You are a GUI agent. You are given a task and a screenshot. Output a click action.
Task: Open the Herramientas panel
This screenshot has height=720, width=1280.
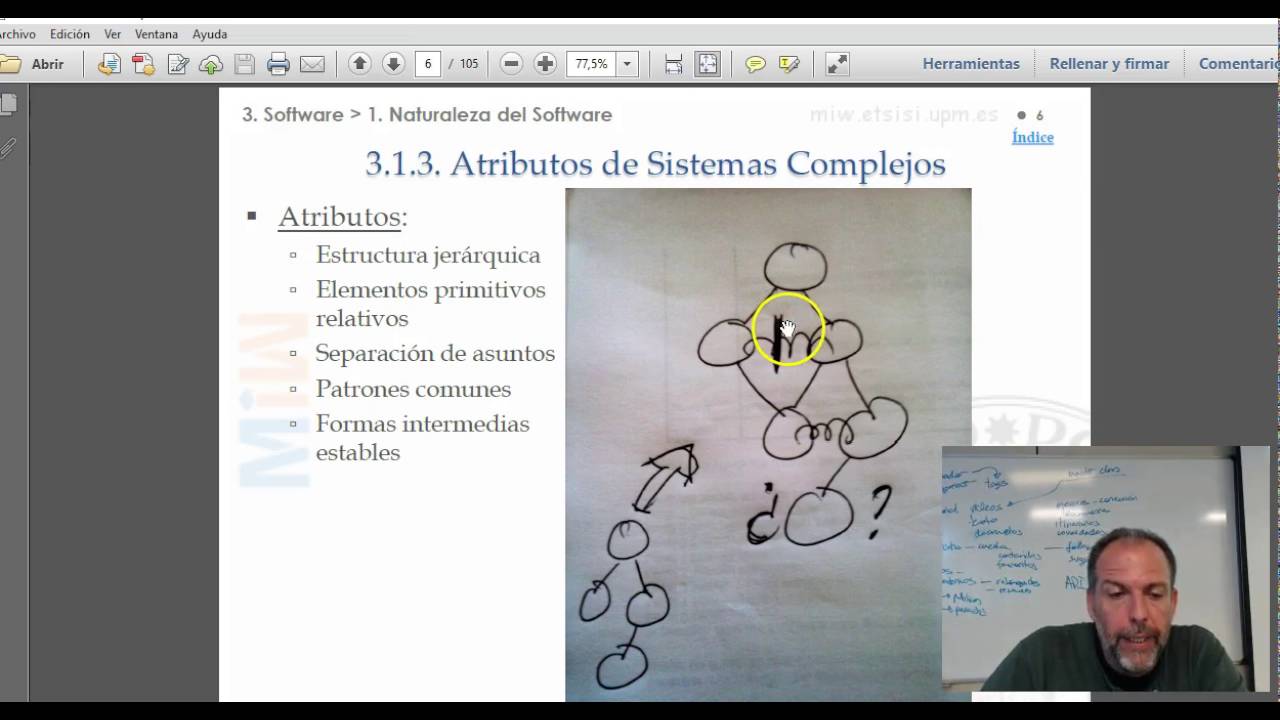point(971,63)
